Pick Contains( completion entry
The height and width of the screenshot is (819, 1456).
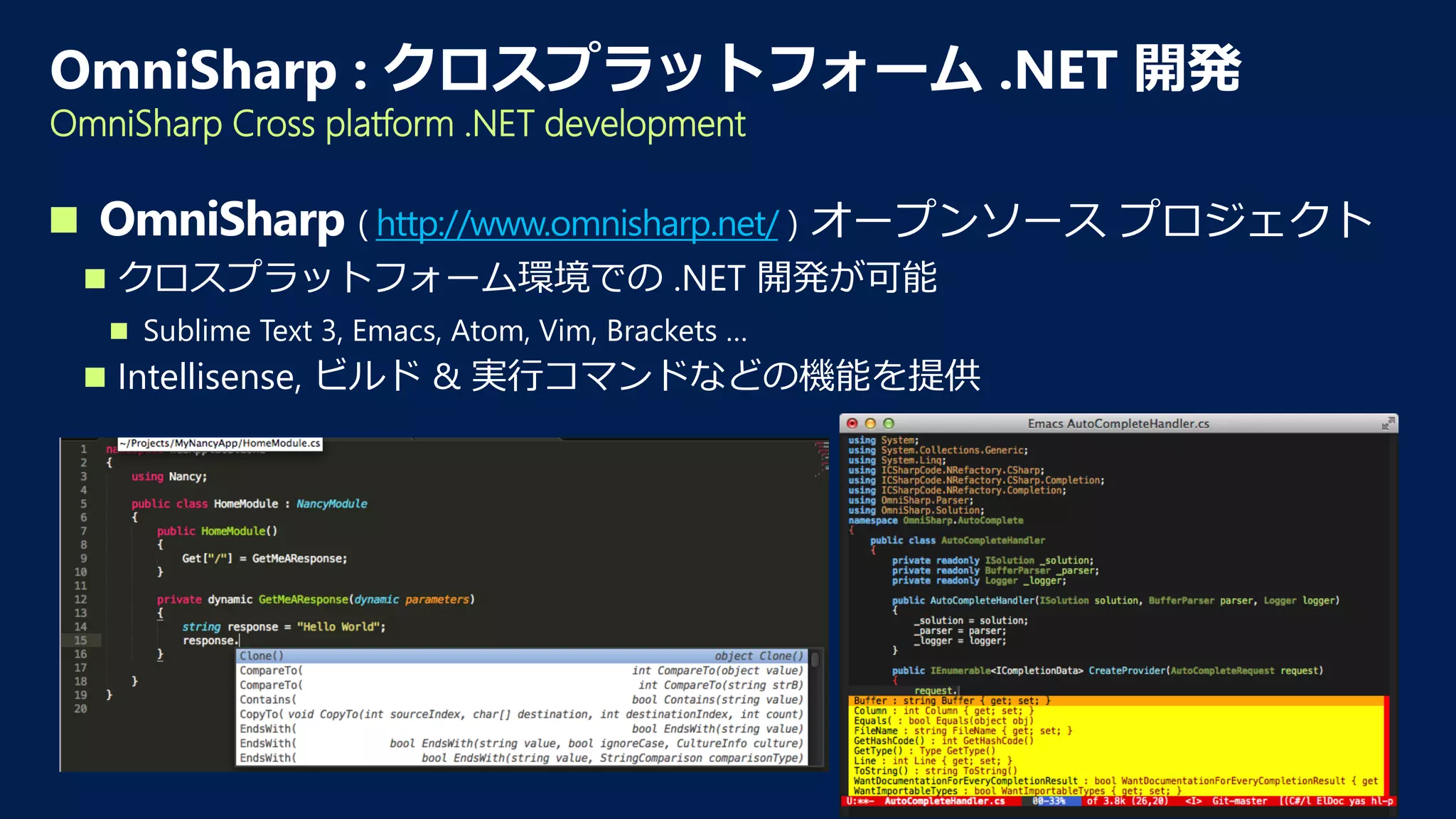(x=522, y=700)
